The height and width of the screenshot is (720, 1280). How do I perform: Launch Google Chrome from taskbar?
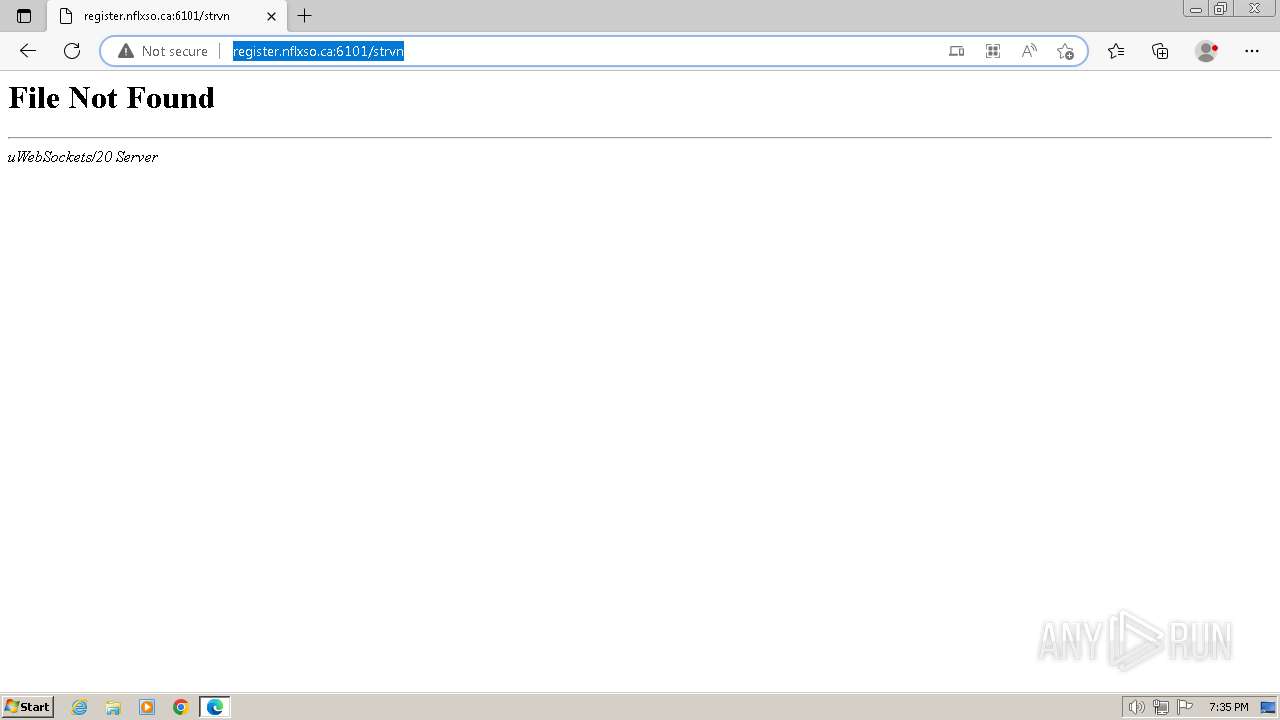181,707
